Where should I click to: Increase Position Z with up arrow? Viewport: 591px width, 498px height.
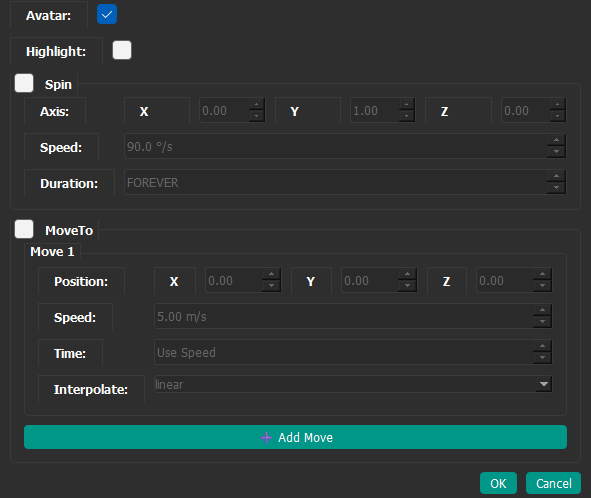[x=542, y=274]
